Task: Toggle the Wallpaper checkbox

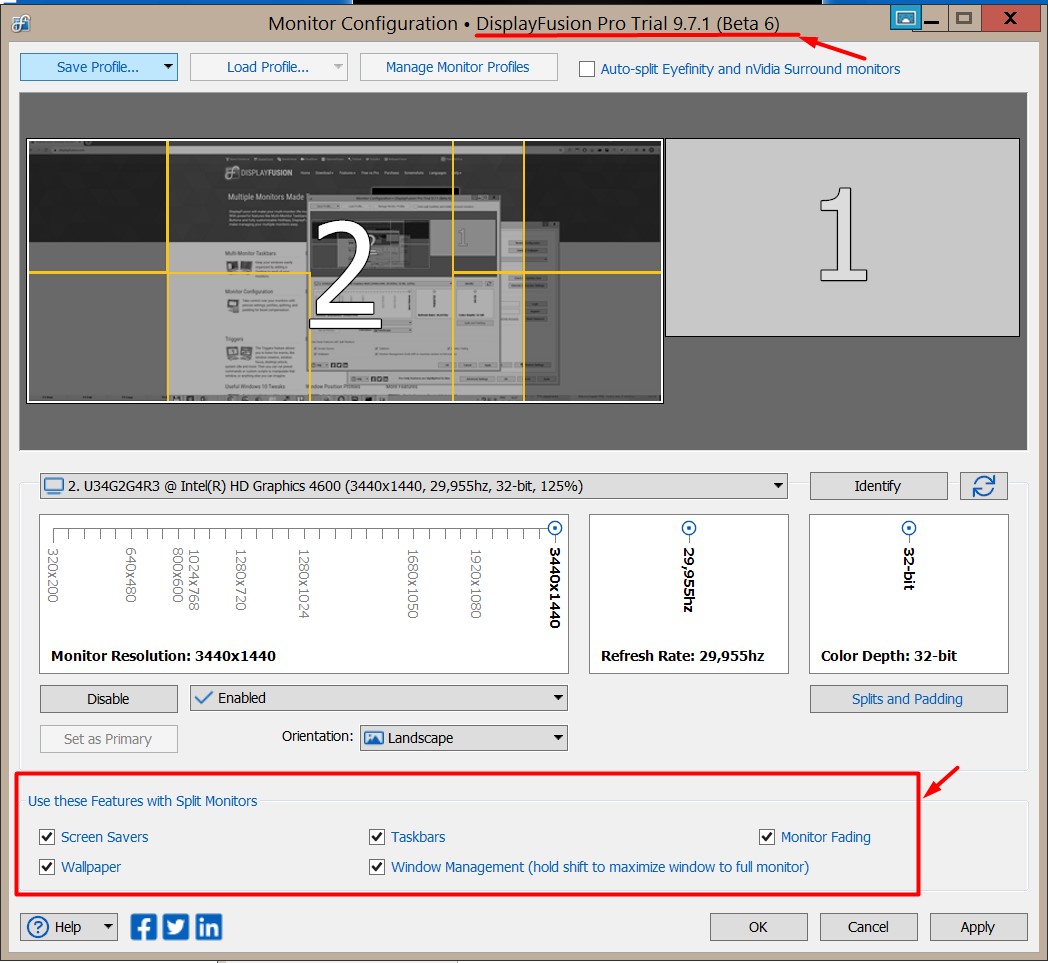Action: tap(47, 867)
